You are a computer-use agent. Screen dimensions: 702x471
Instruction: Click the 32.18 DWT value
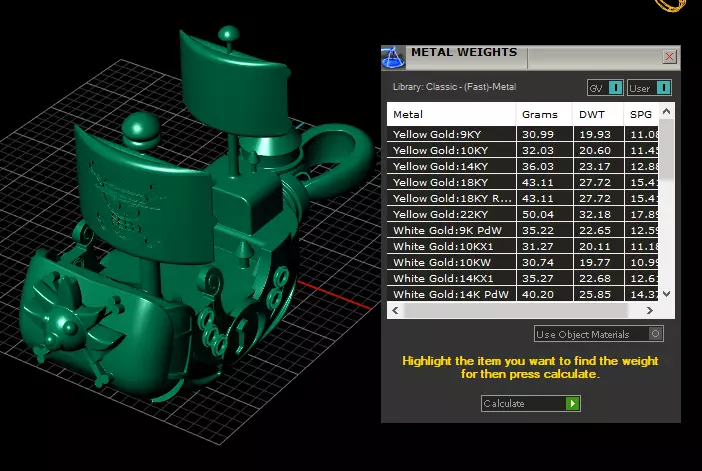[595, 214]
